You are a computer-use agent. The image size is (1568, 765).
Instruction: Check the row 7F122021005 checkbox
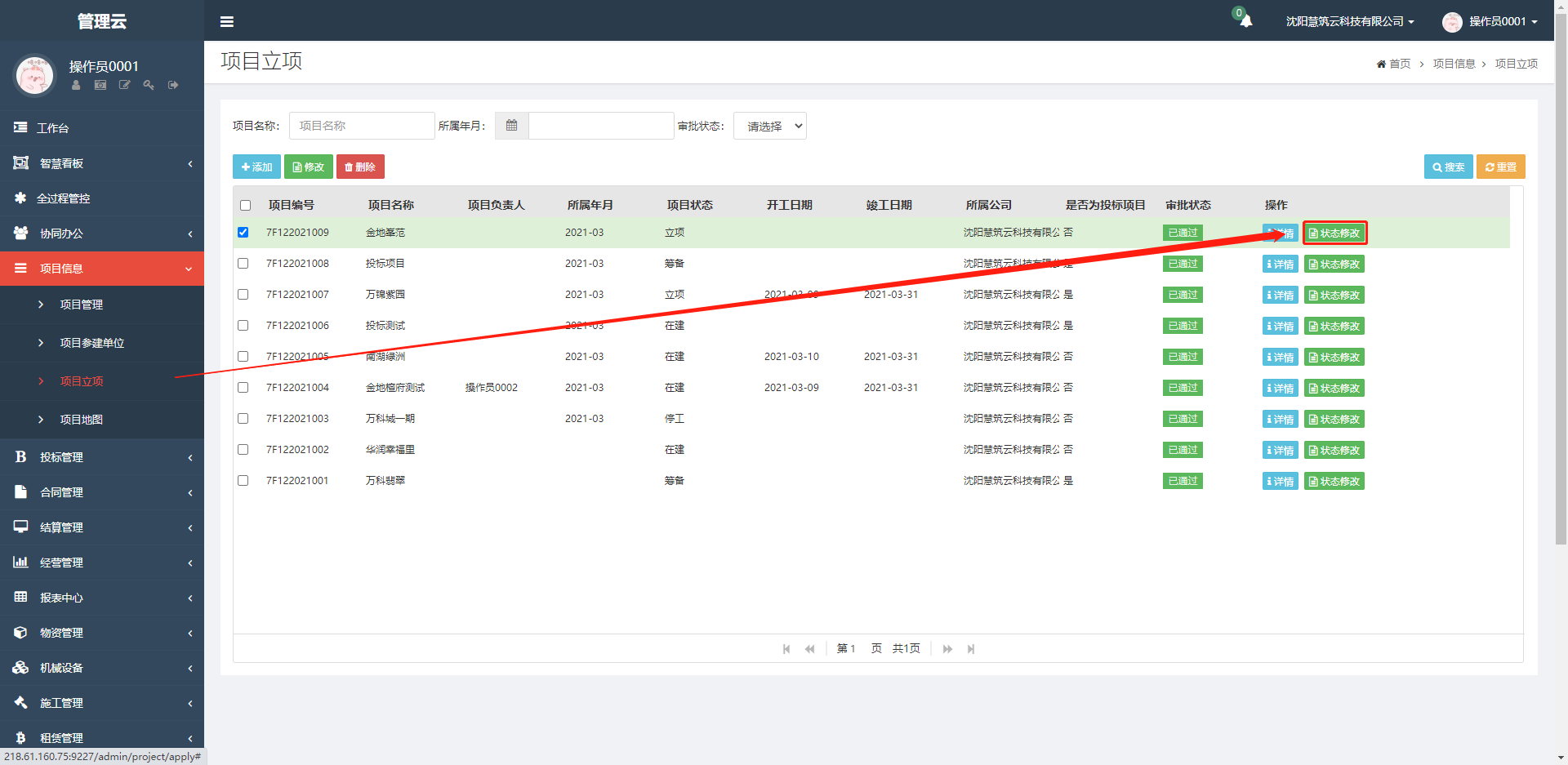(243, 357)
